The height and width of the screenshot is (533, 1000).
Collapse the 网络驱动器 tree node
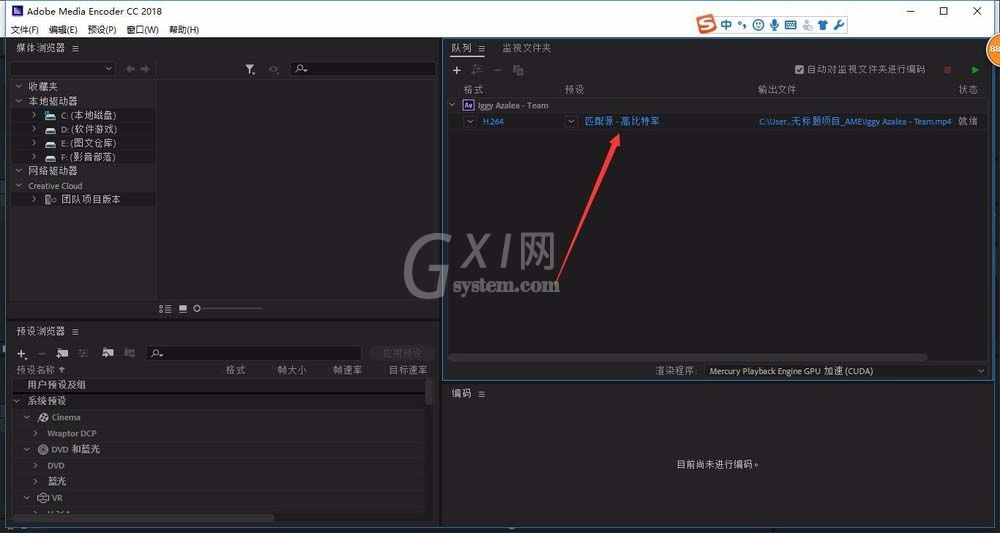click(19, 171)
